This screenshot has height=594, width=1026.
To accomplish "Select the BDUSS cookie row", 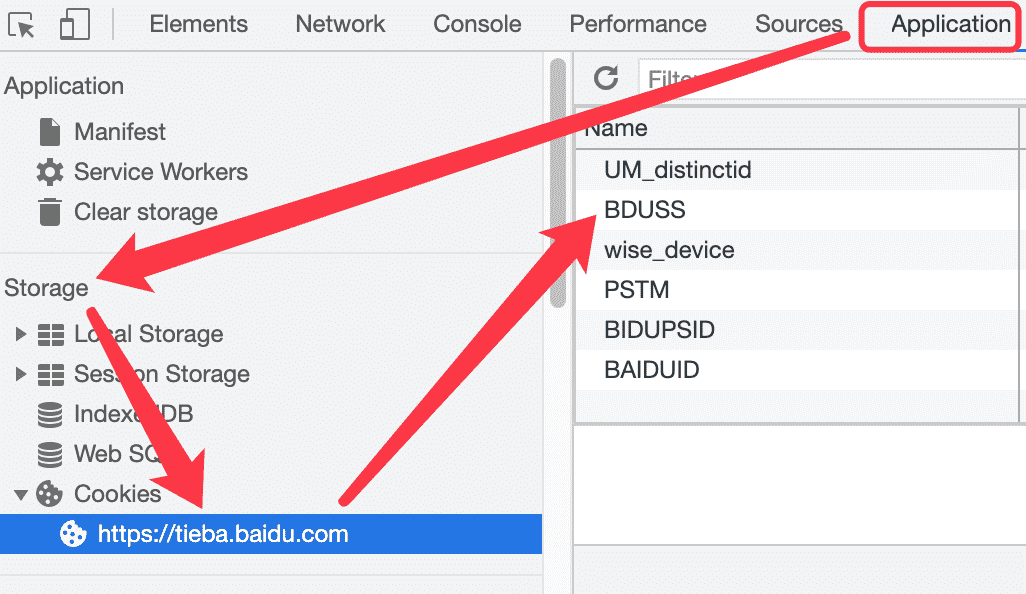I will 797,210.
